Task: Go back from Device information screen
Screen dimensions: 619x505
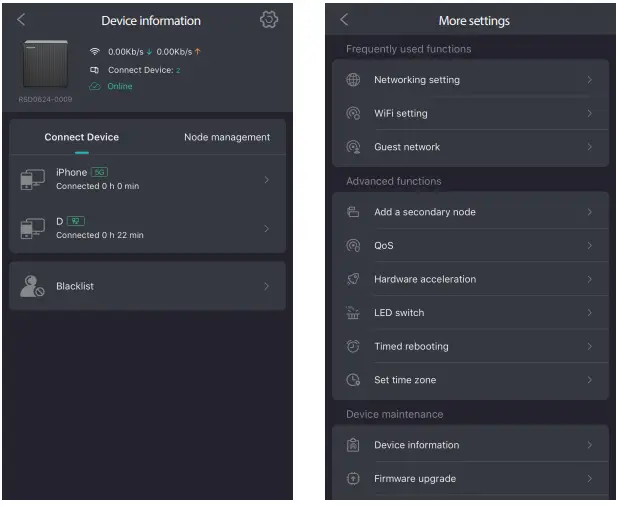Action: [22, 20]
